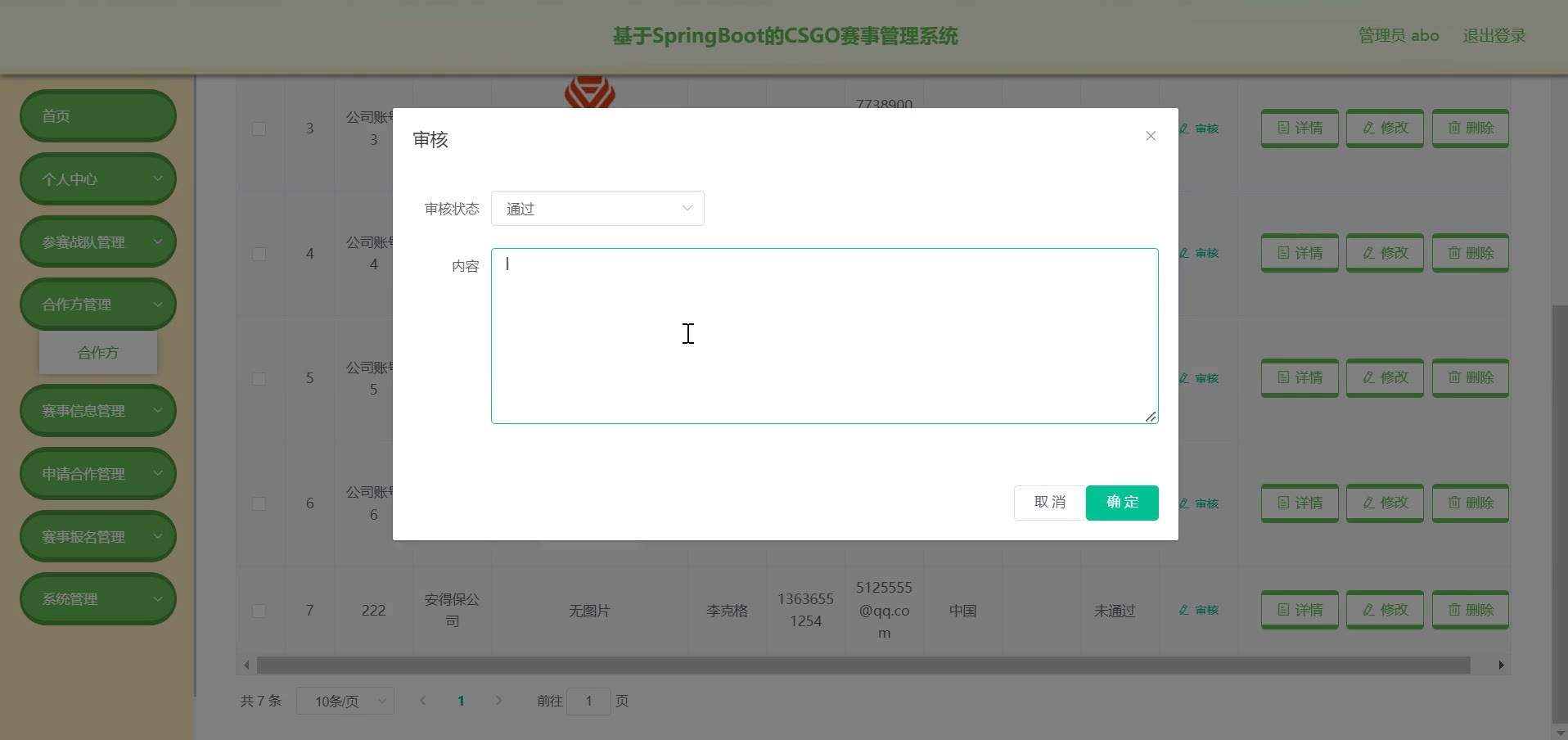Viewport: 1568px width, 740px height.
Task: Click 退出登录 in the header
Action: [x=1494, y=36]
